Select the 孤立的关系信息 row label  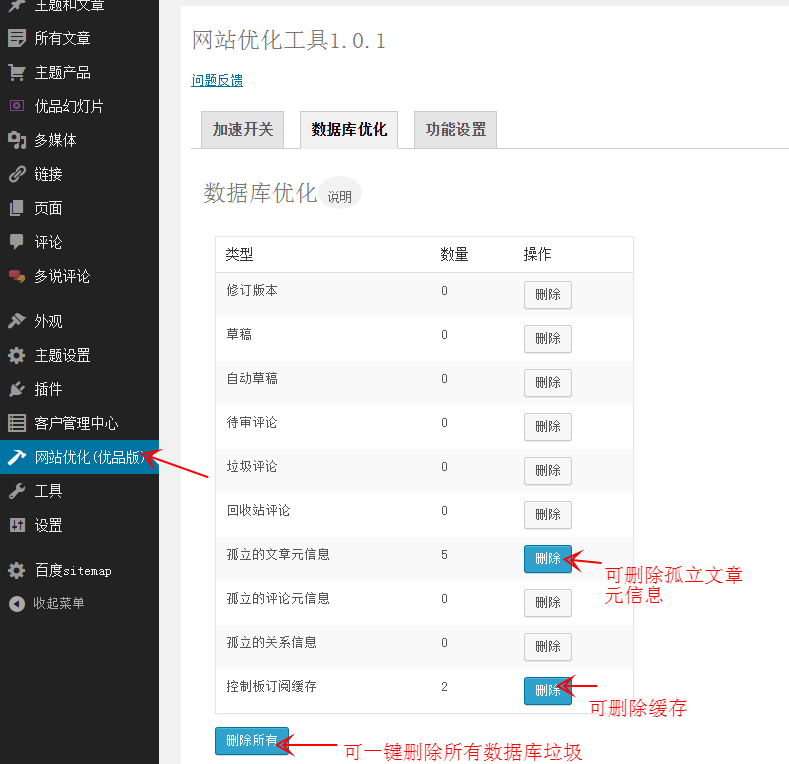[271, 643]
